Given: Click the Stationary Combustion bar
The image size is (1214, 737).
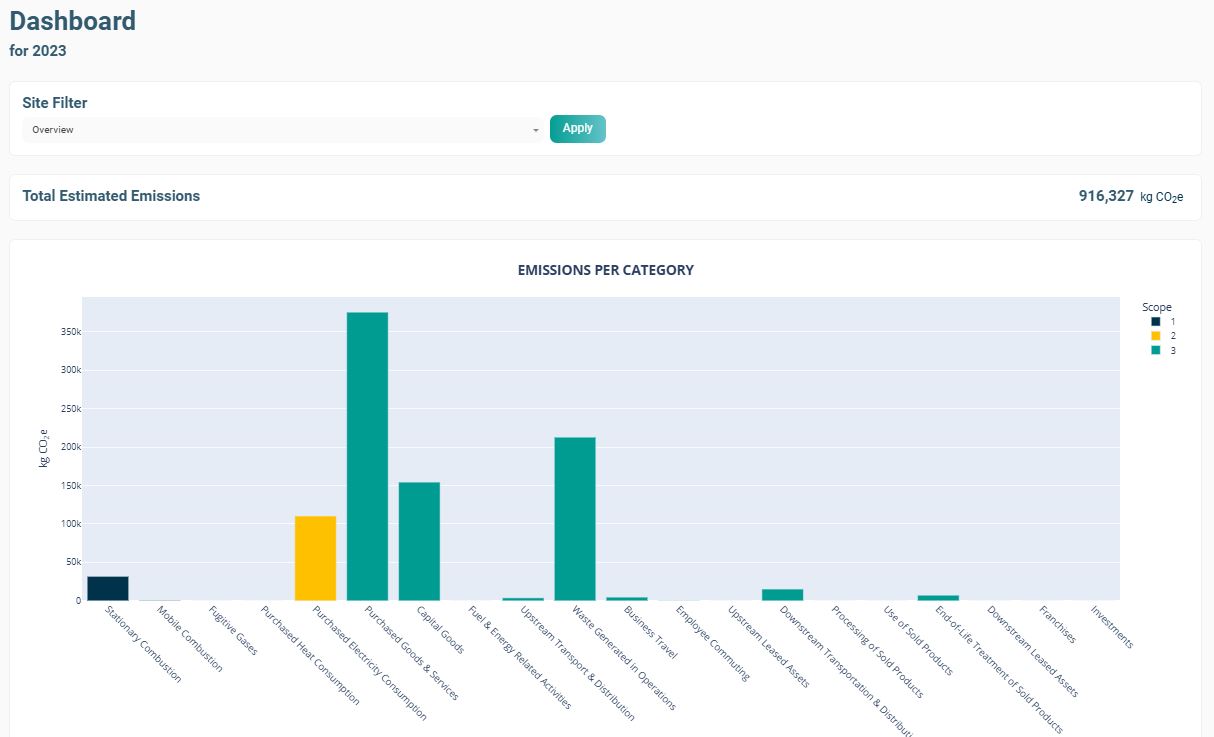Looking at the screenshot, I should [108, 588].
